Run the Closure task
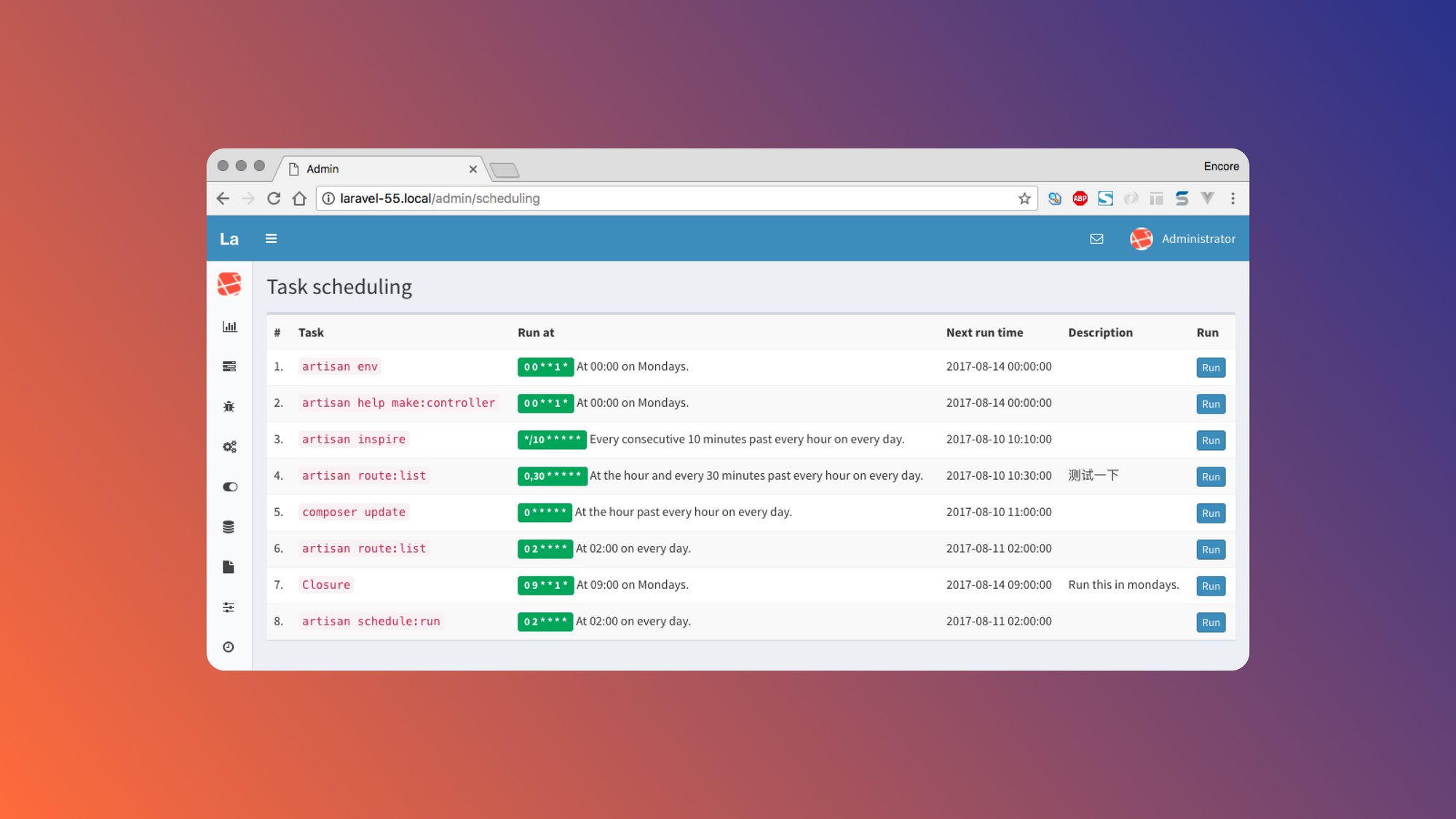This screenshot has height=819, width=1456. [1211, 586]
